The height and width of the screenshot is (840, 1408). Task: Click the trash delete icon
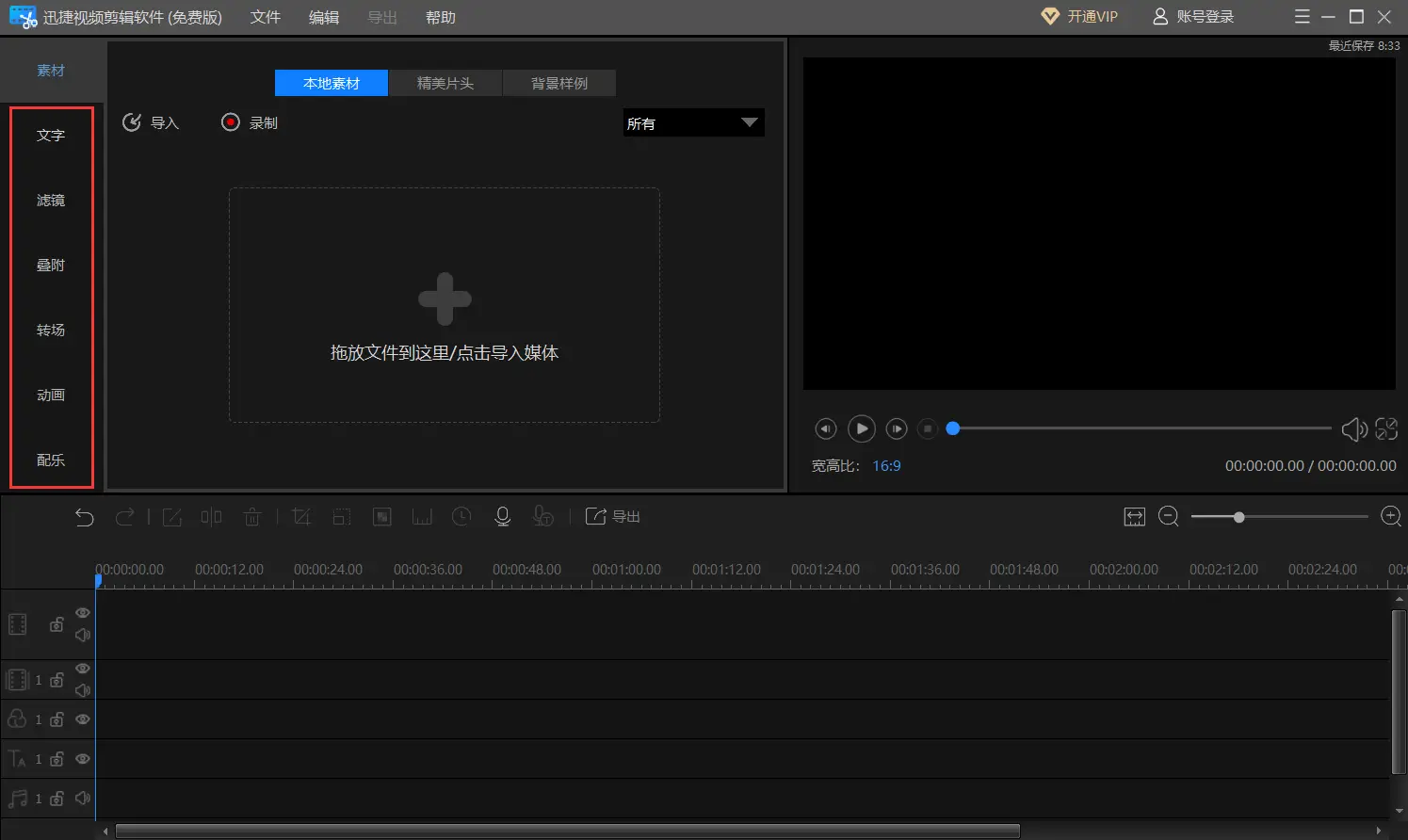click(252, 516)
